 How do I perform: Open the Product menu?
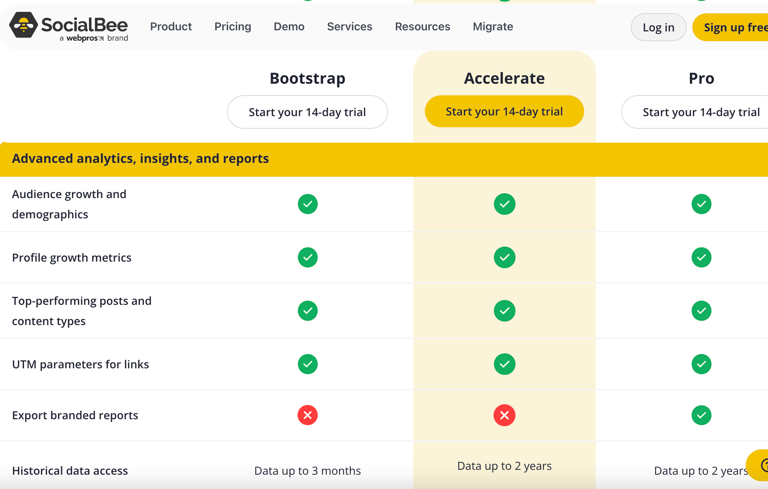tap(171, 27)
